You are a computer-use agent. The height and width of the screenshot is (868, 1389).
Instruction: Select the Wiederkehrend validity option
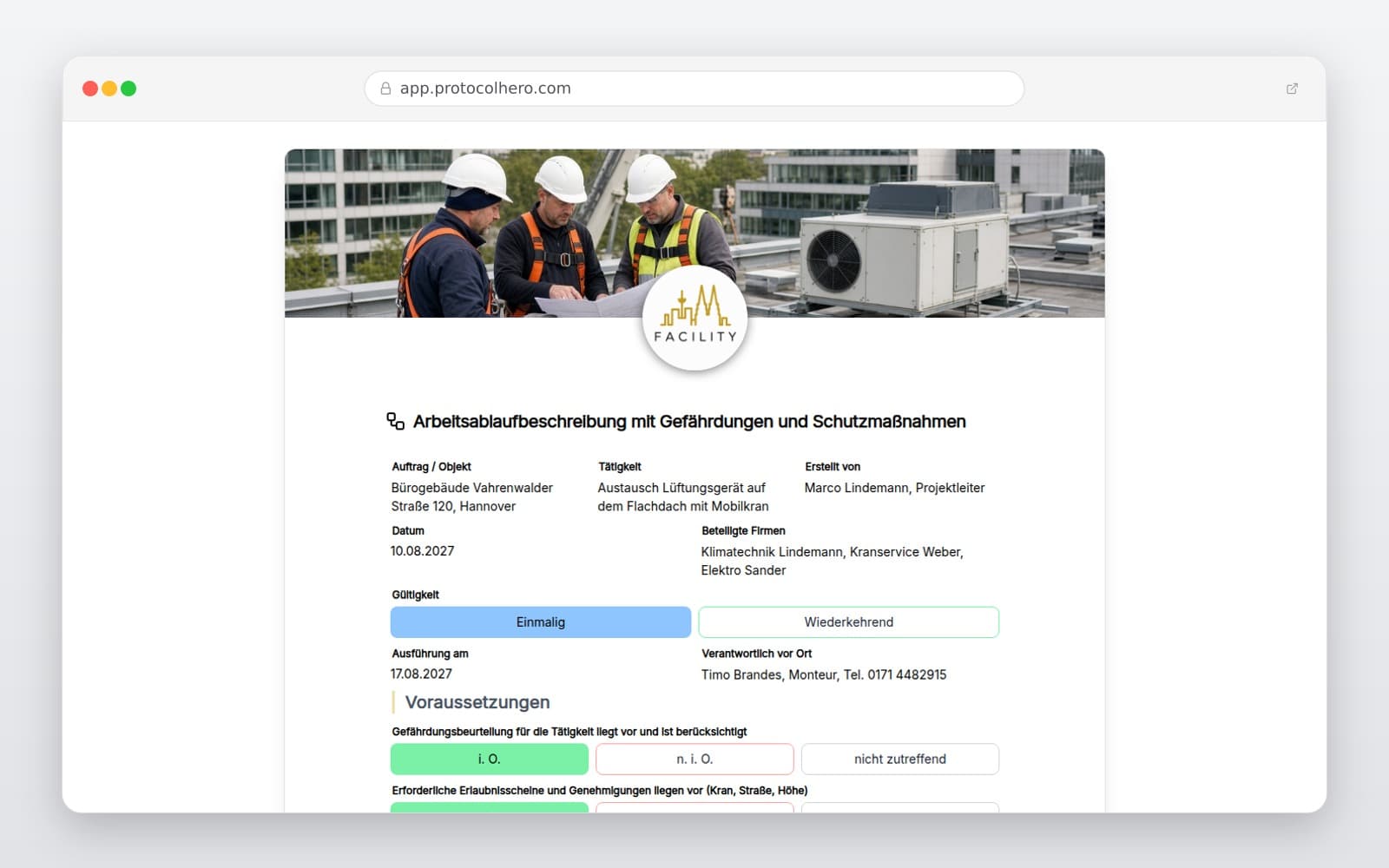click(x=849, y=622)
